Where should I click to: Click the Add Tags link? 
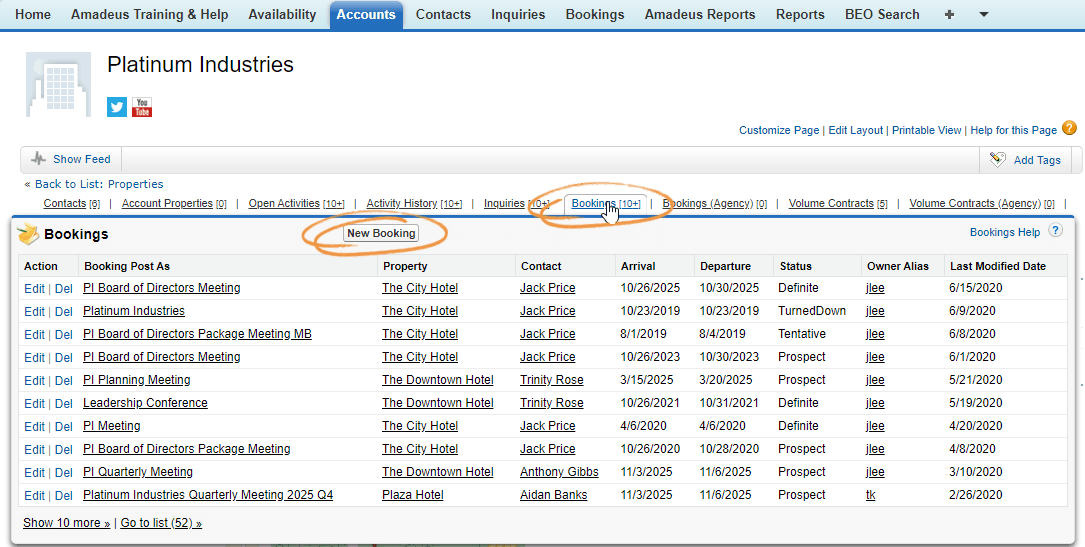coord(1037,160)
